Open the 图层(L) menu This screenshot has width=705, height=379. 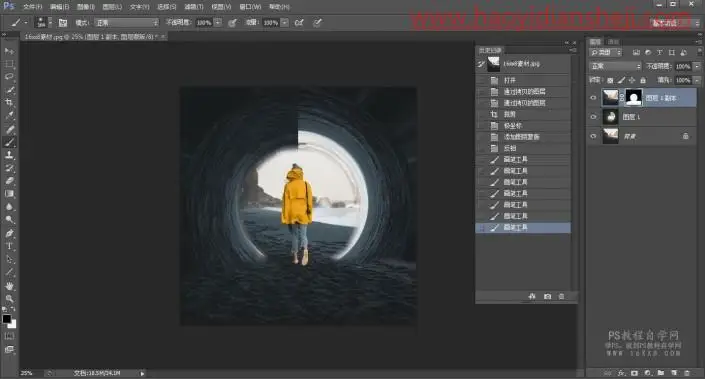[112, 7]
